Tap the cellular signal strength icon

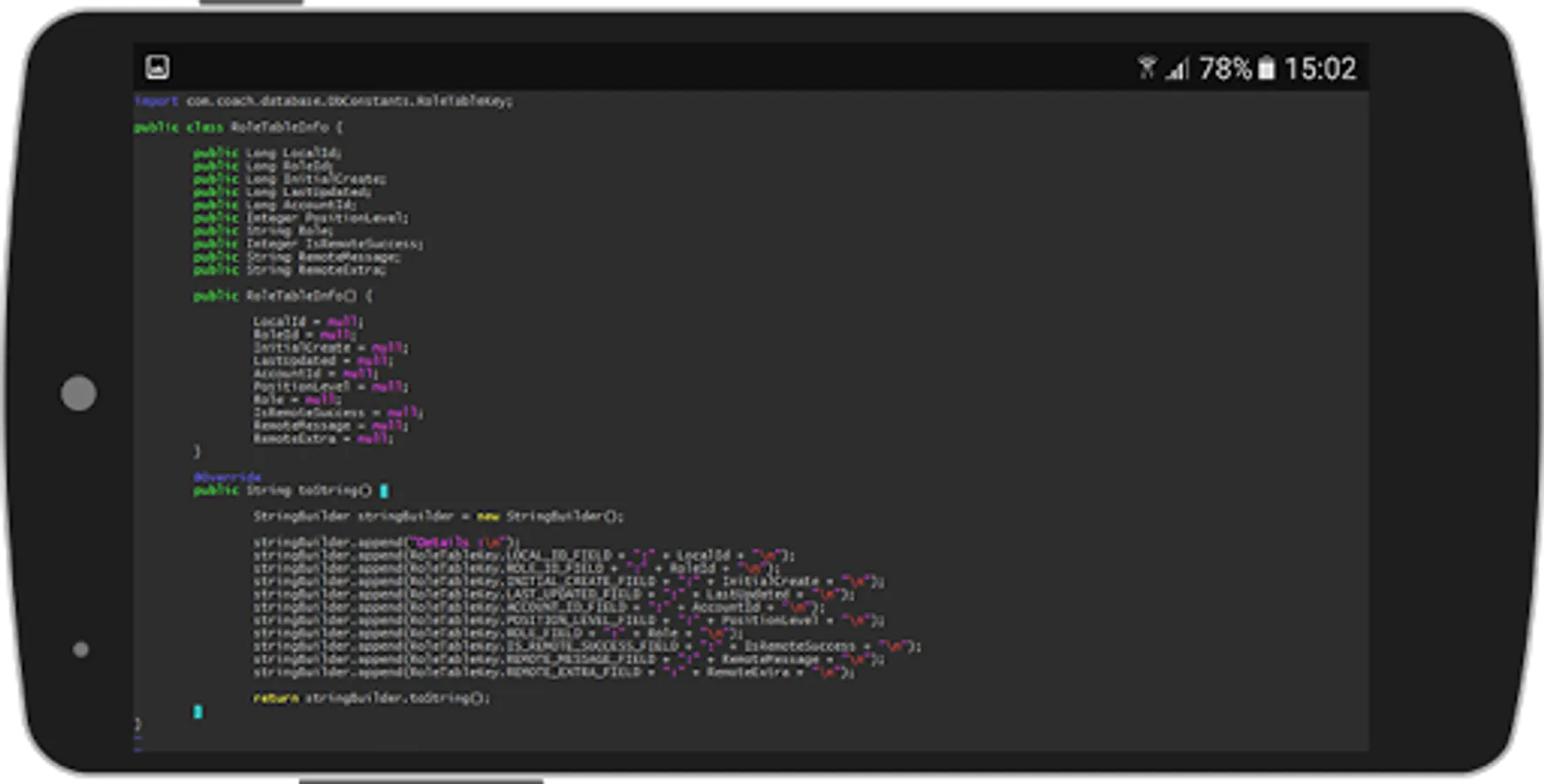coord(1178,67)
